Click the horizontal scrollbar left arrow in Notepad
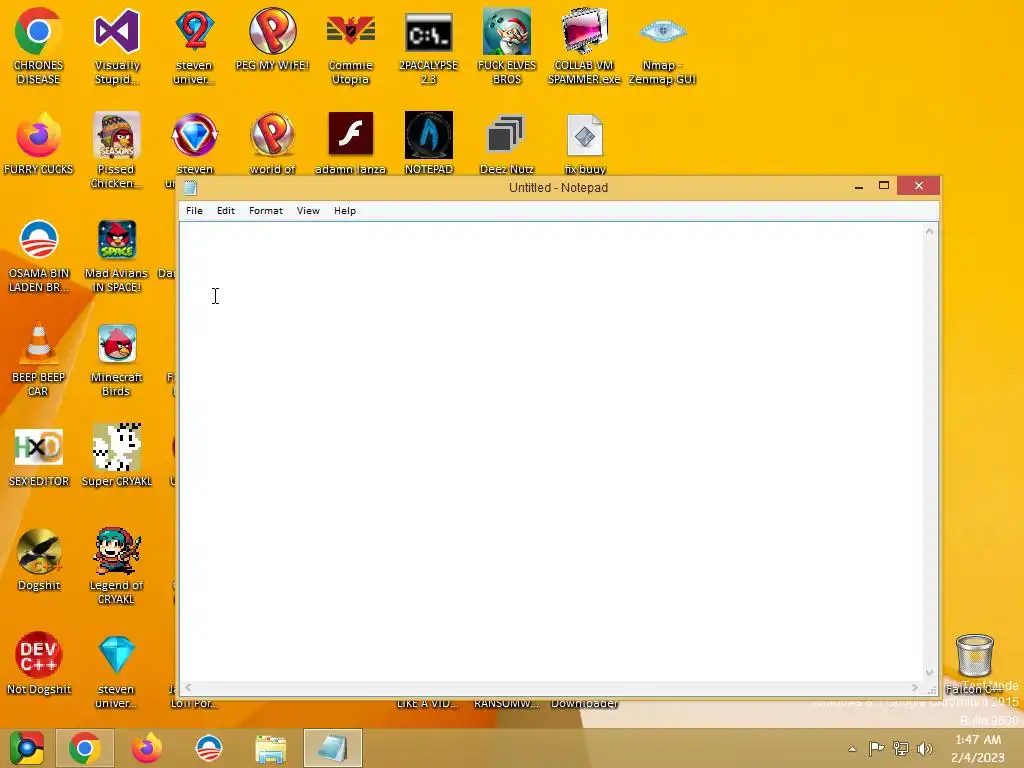The image size is (1024, 768). click(188, 687)
